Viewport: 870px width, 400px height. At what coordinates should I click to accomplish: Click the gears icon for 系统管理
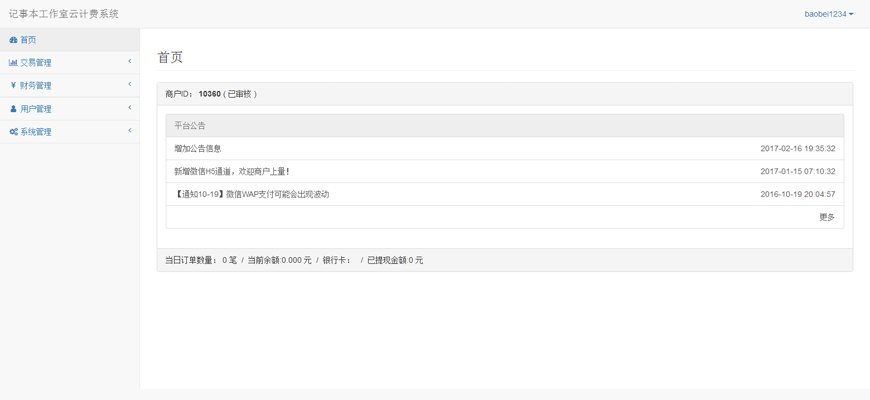pos(14,132)
